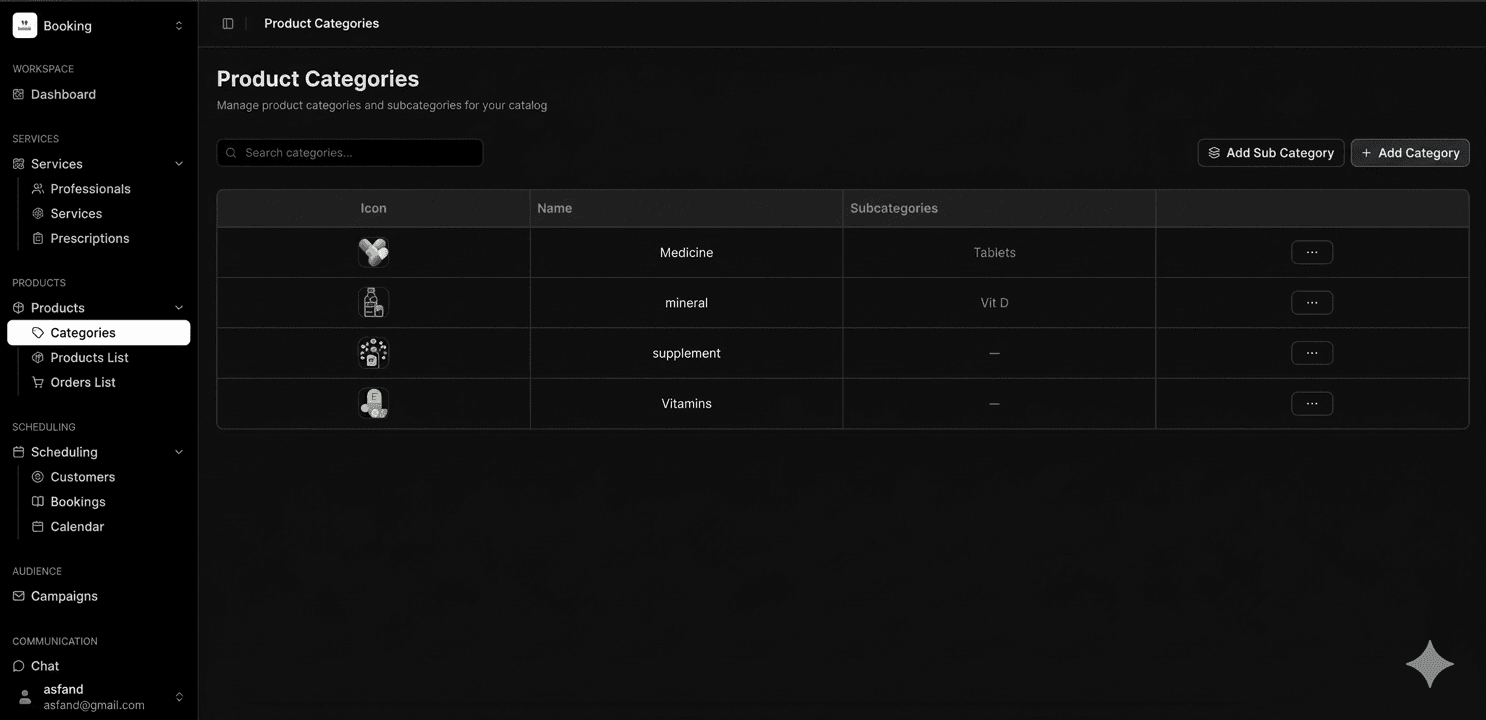The image size is (1486, 720).
Task: Click the Add Category button
Action: pyautogui.click(x=1409, y=153)
